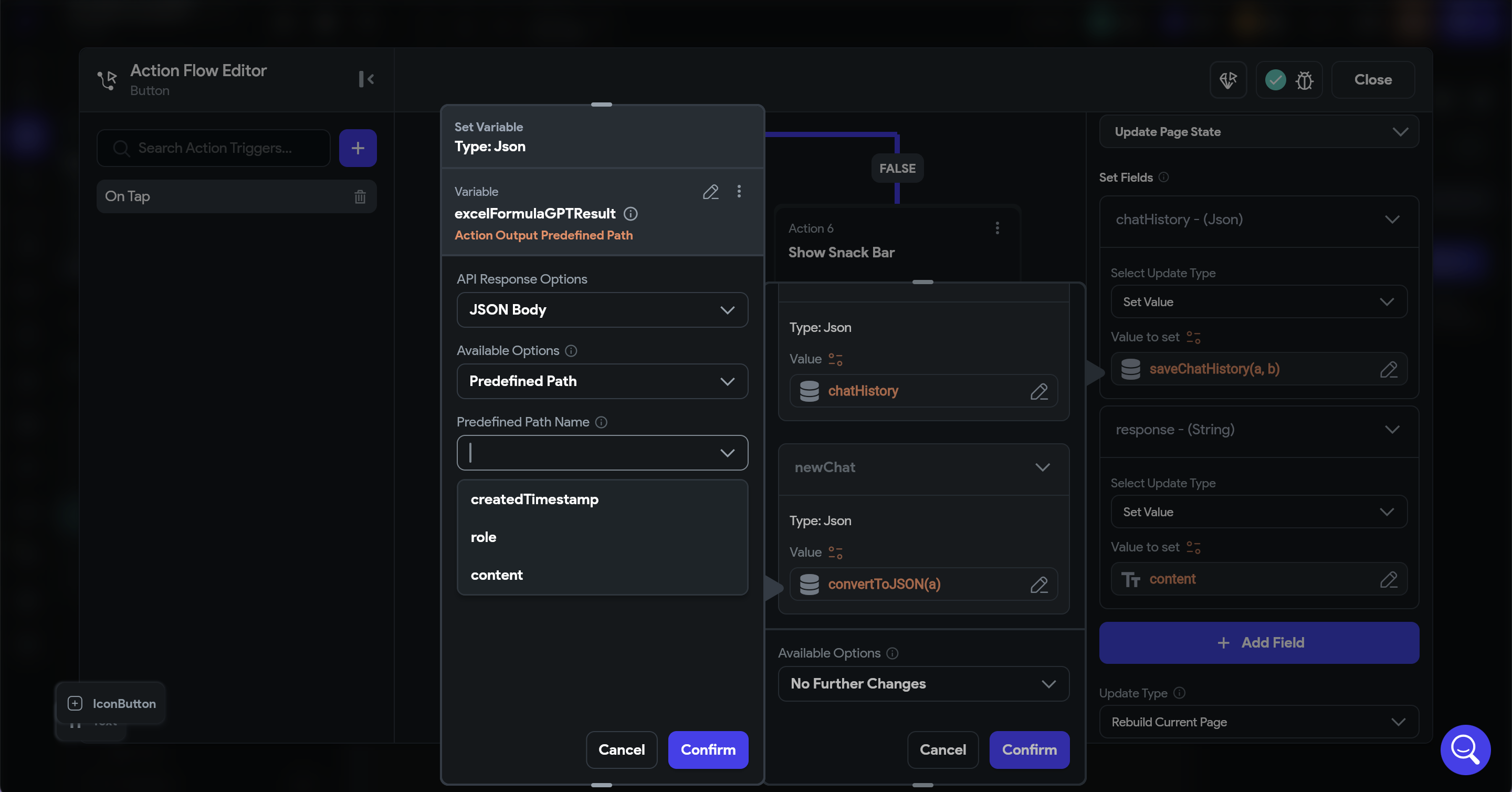This screenshot has height=792, width=1512.
Task: Click the saveChatHistory(a, b) value text
Action: (x=1214, y=369)
